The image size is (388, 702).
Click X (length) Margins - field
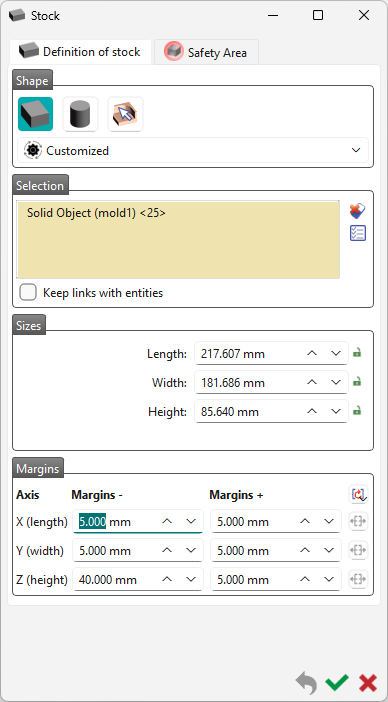click(138, 522)
